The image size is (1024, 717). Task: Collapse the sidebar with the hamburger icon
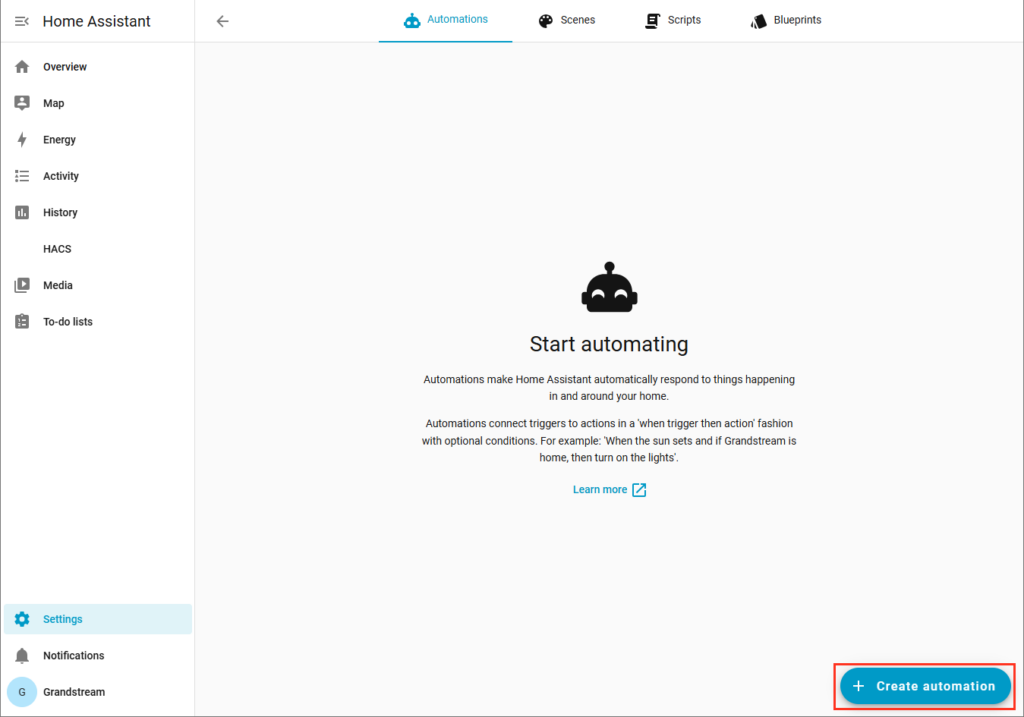(22, 22)
